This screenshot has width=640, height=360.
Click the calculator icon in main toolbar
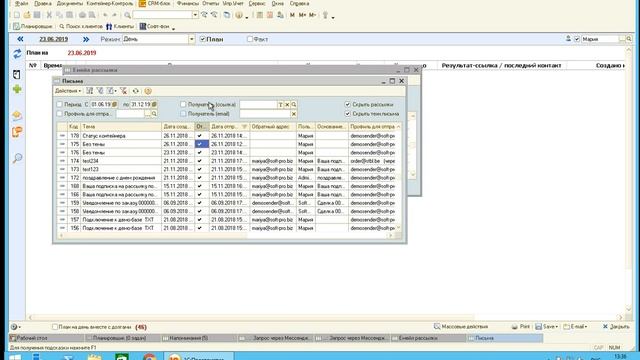[x=260, y=15]
